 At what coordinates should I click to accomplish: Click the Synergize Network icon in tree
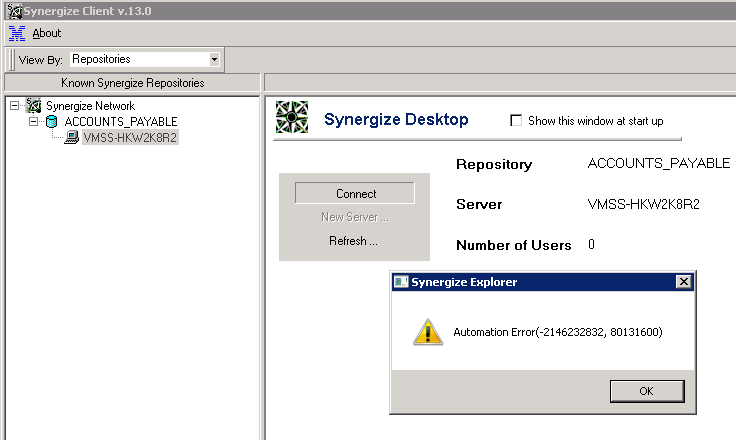(33, 106)
